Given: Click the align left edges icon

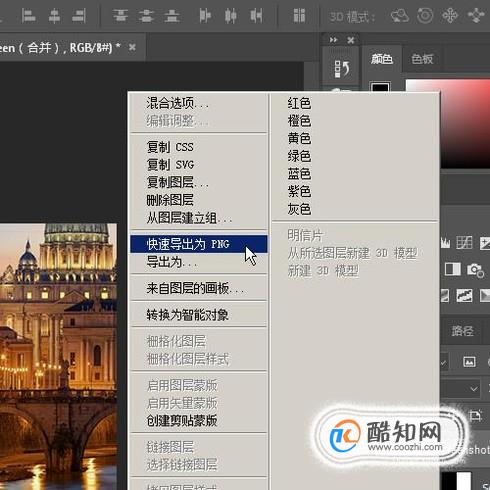Looking at the screenshot, I should pyautogui.click(x=28, y=16).
